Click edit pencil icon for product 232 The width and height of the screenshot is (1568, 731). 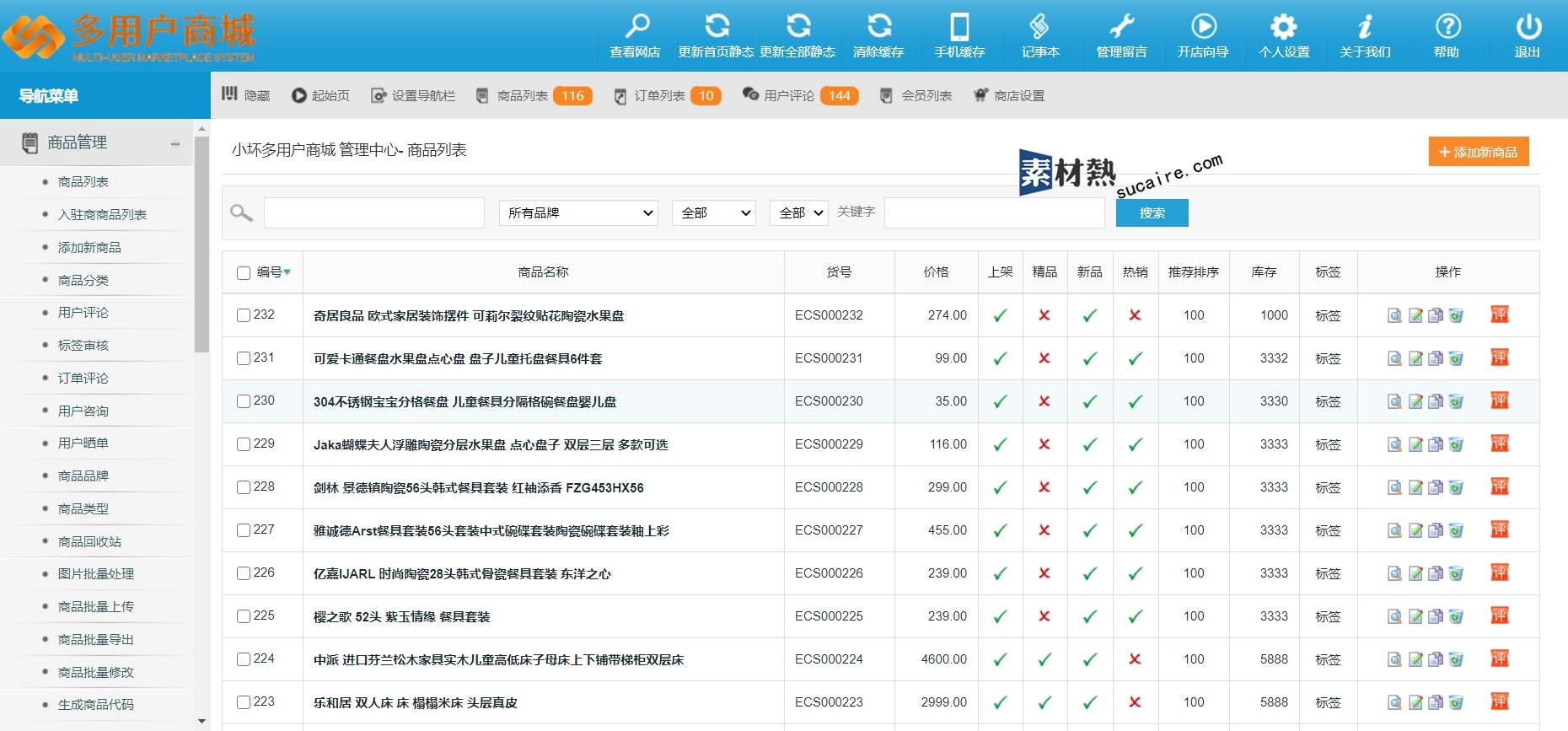tap(1415, 315)
